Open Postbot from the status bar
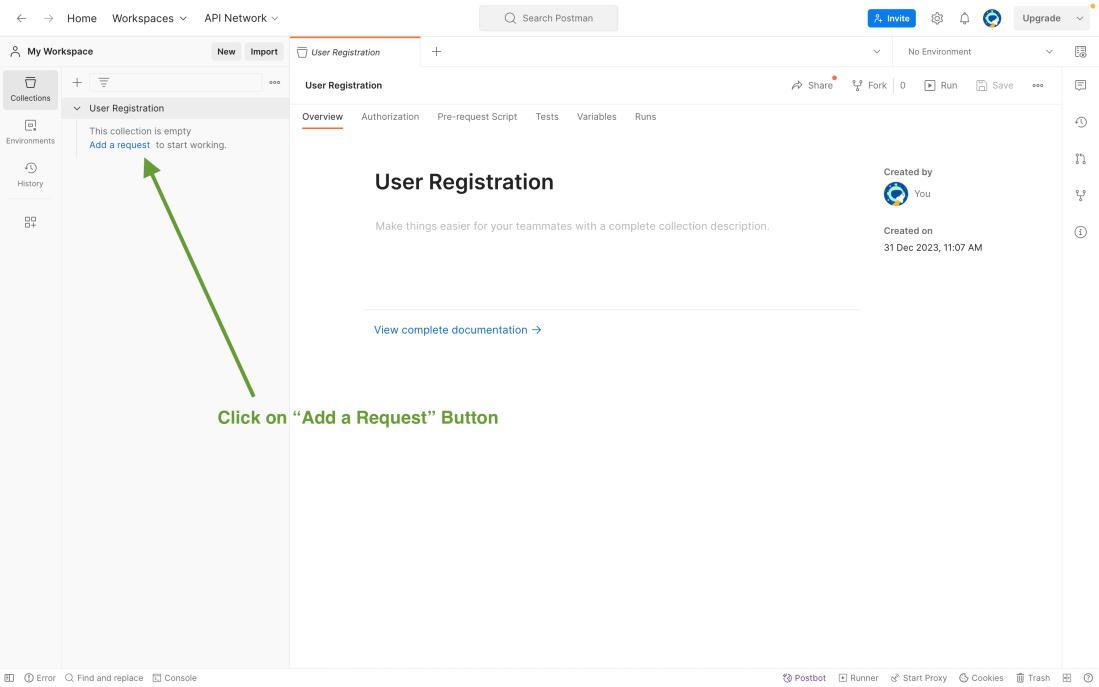The height and width of the screenshot is (687, 1099). coord(805,678)
